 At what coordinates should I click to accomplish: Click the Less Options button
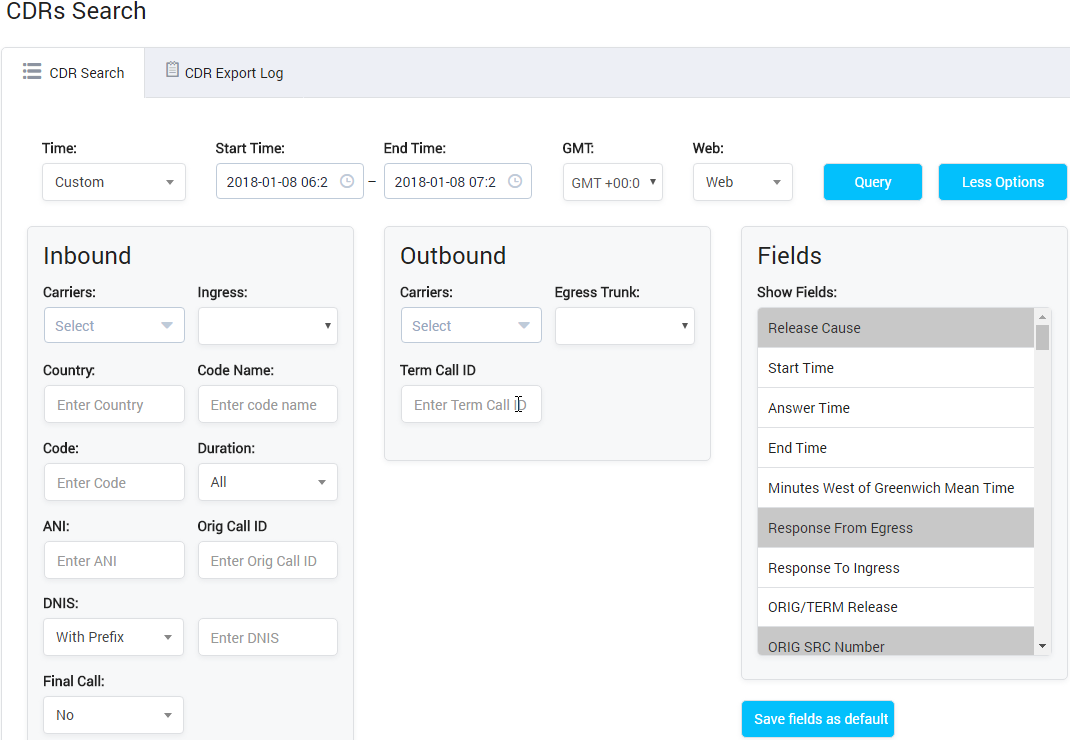click(1002, 181)
